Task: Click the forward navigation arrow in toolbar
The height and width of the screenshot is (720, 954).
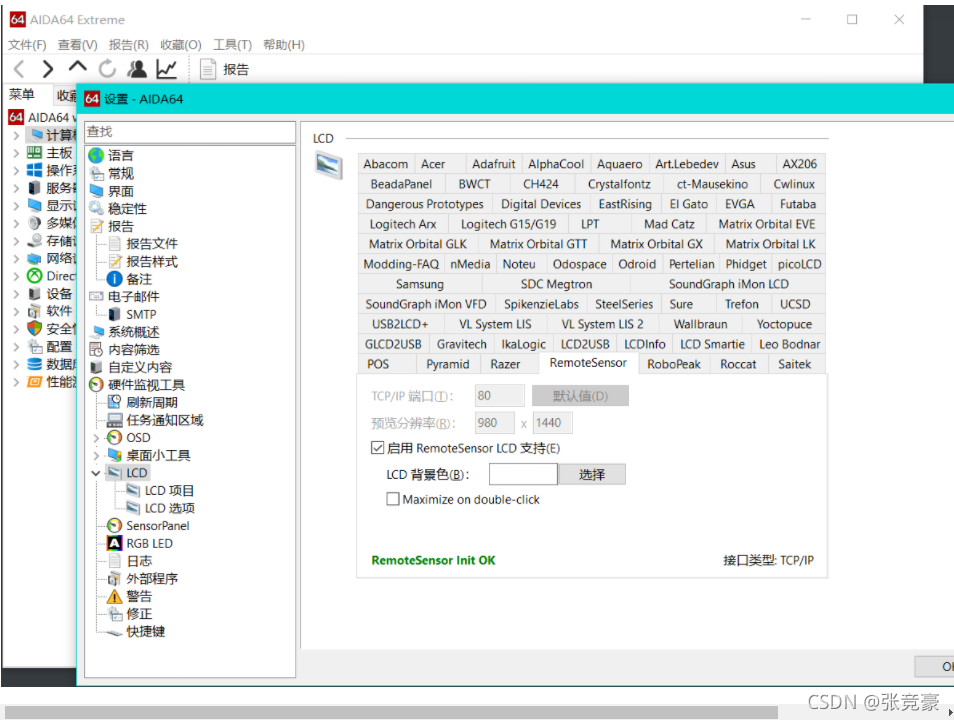Action: coord(47,69)
